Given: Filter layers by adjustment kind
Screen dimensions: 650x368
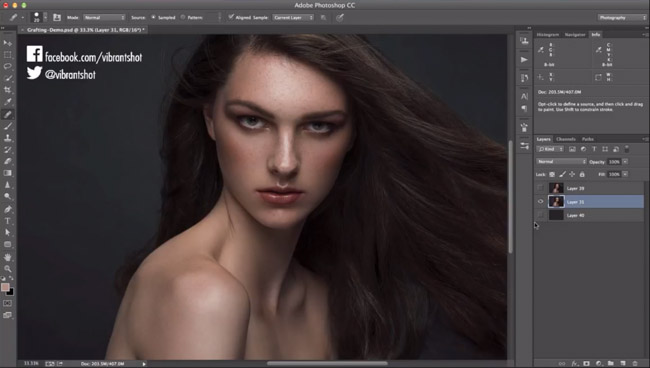Looking at the screenshot, I should click(x=583, y=149).
